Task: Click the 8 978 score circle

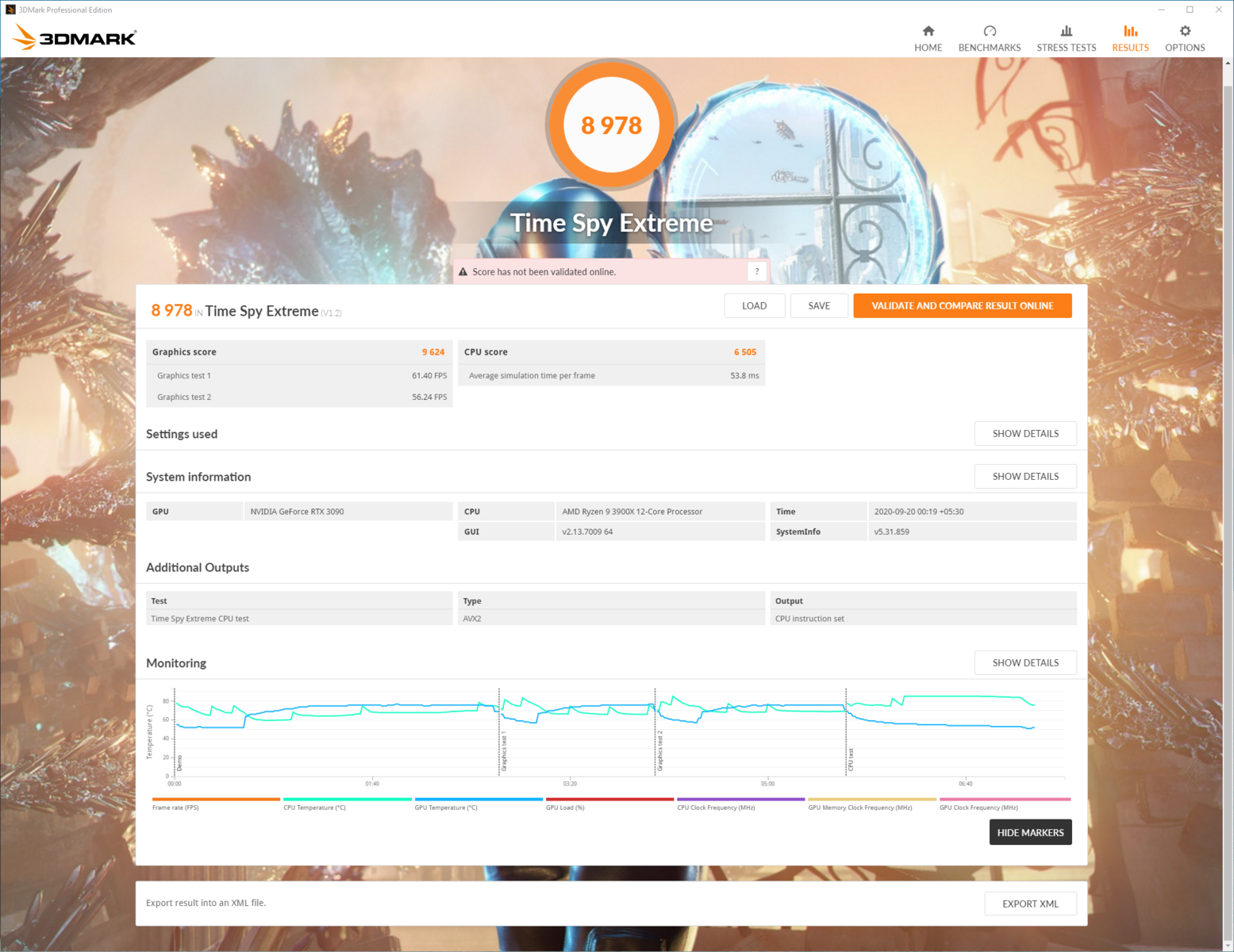Action: click(611, 125)
